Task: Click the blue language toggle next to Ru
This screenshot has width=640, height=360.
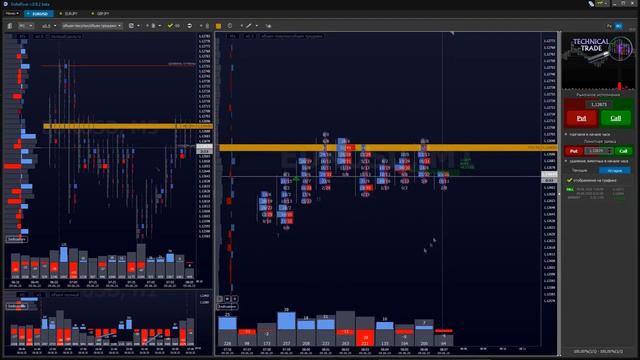Action: (619, 26)
